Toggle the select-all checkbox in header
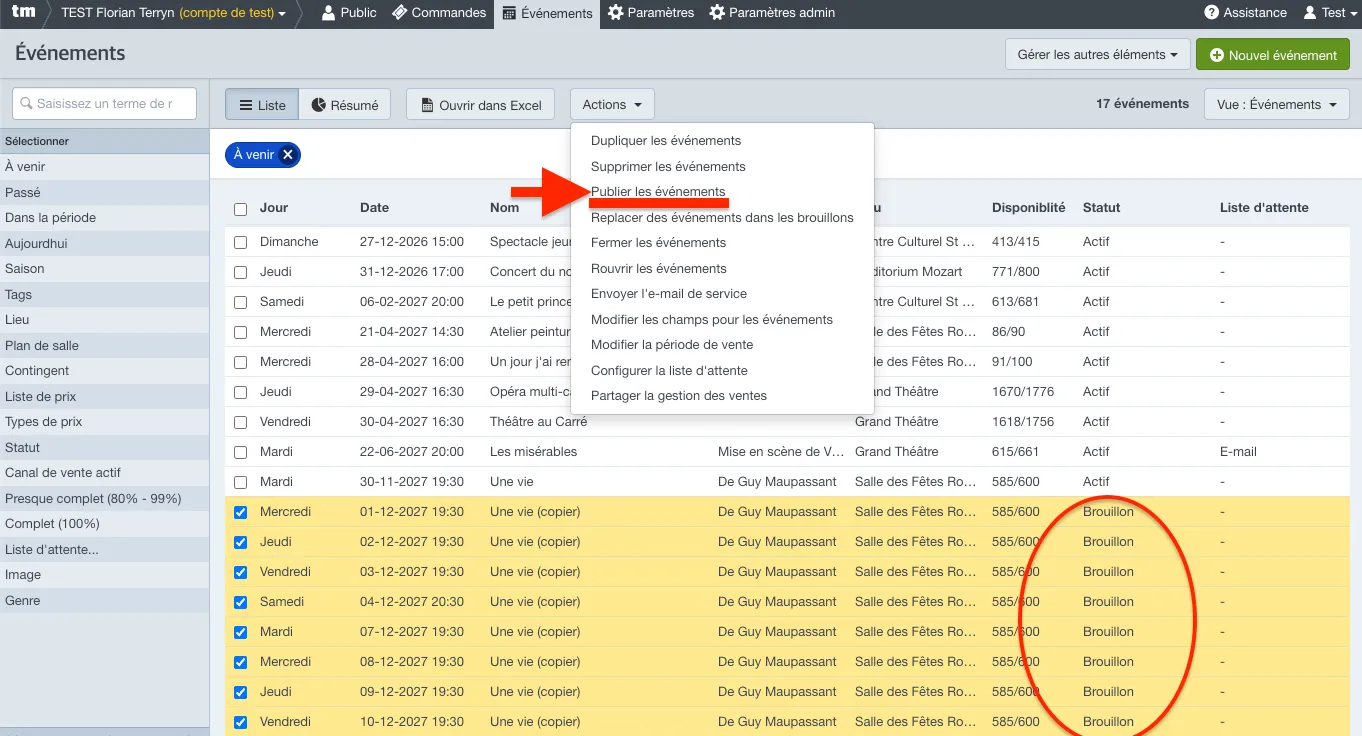1362x736 pixels. pos(240,209)
